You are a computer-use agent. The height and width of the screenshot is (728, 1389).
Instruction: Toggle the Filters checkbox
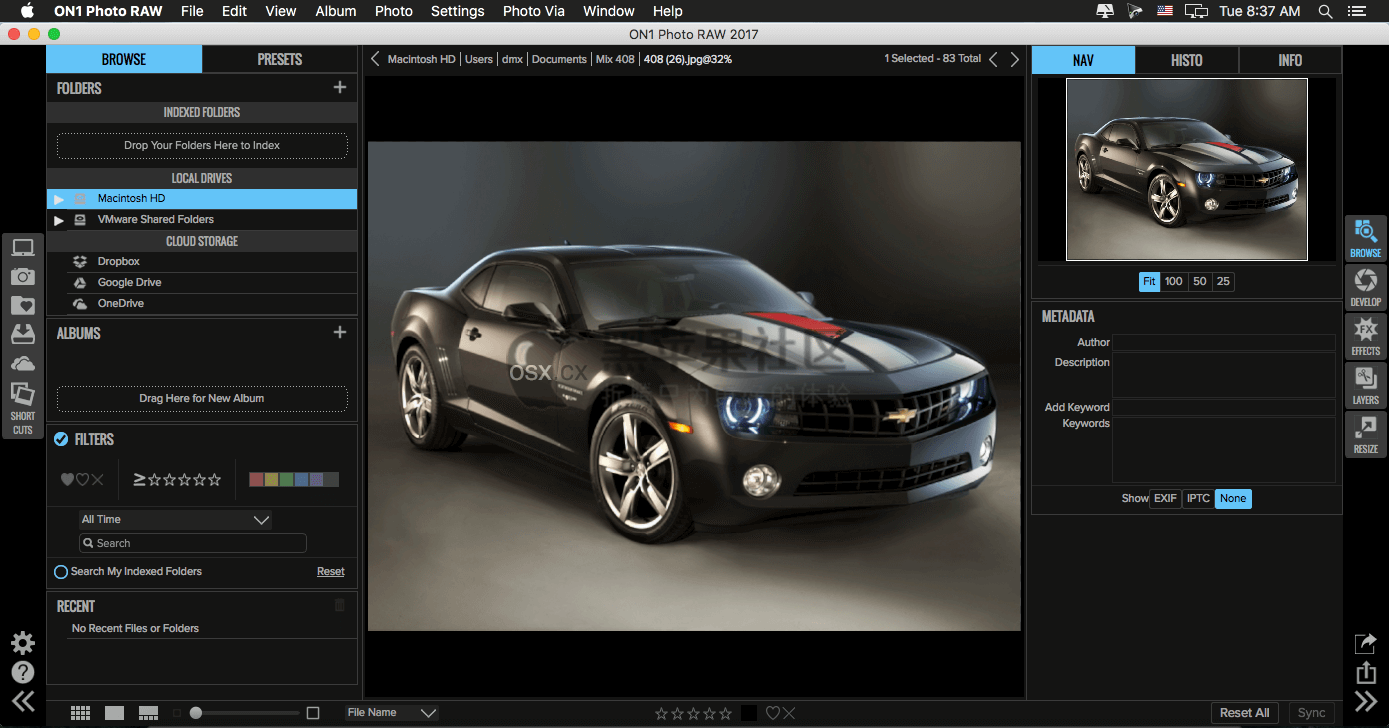(x=61, y=439)
